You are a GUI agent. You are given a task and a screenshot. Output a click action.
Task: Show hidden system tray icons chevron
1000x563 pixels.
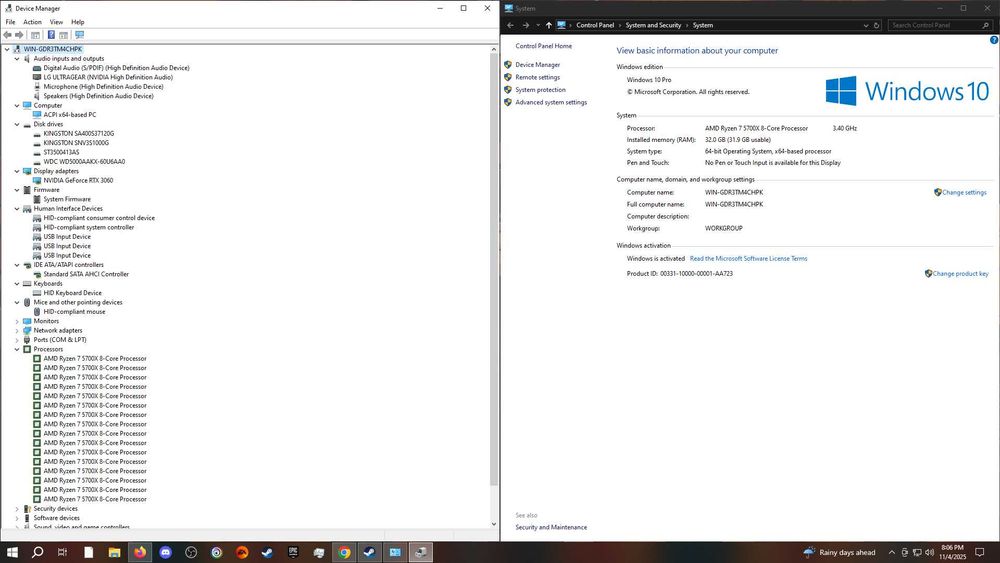pos(892,552)
